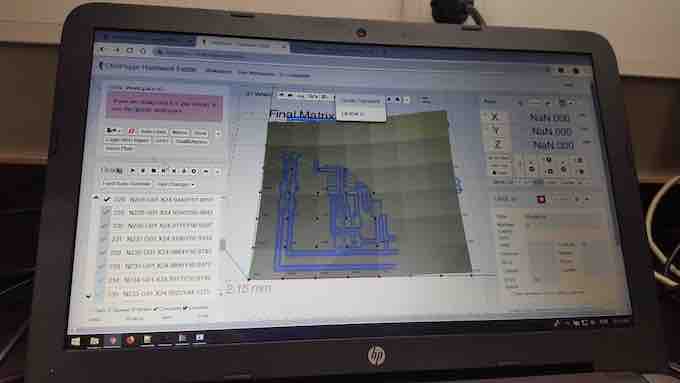Open the Windows Start menu

point(75,341)
